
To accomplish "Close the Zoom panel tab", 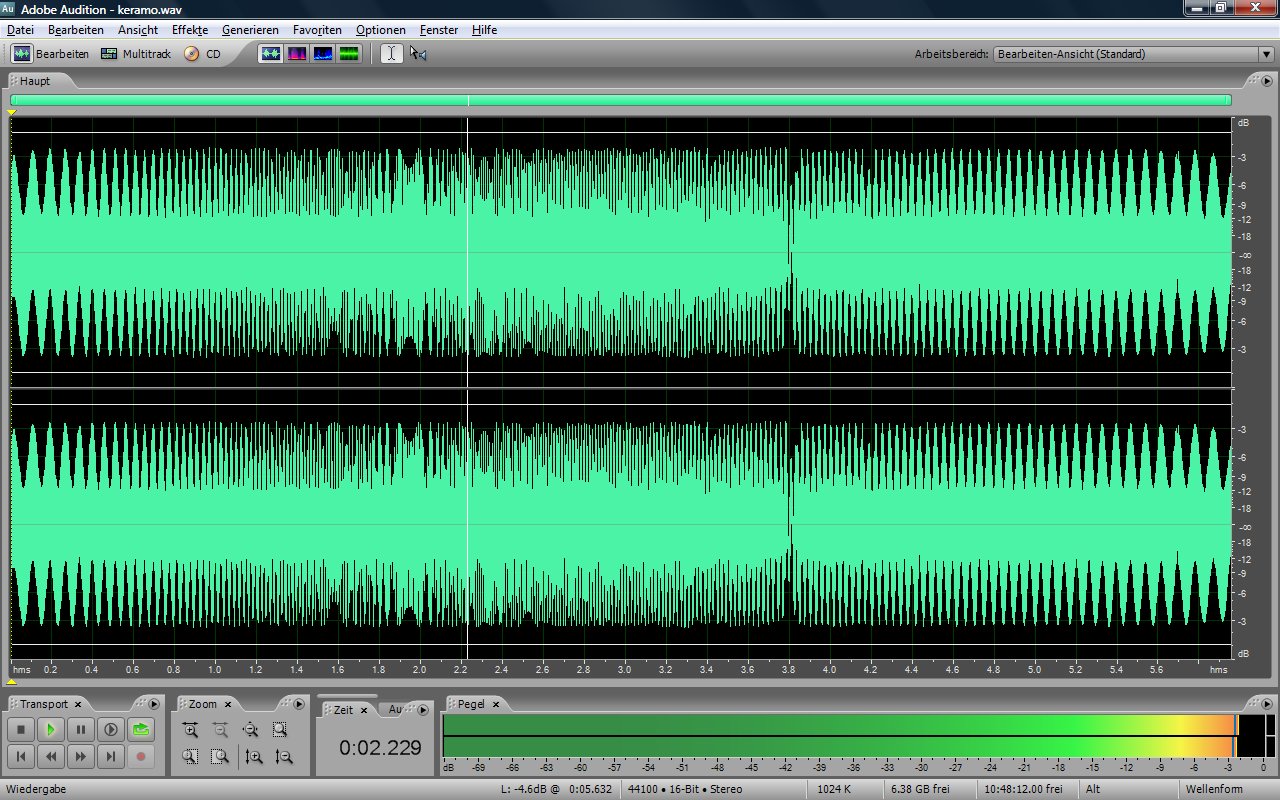I will (227, 705).
